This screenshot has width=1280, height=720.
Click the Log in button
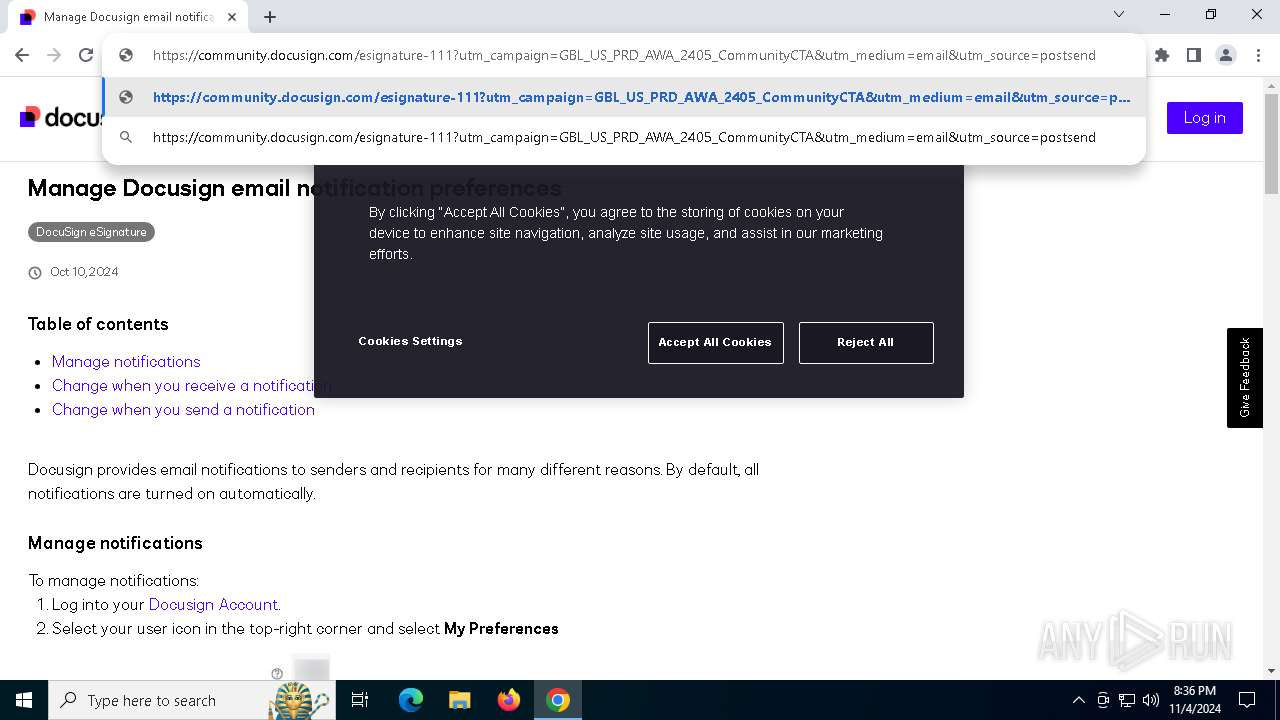pyautogui.click(x=1205, y=118)
